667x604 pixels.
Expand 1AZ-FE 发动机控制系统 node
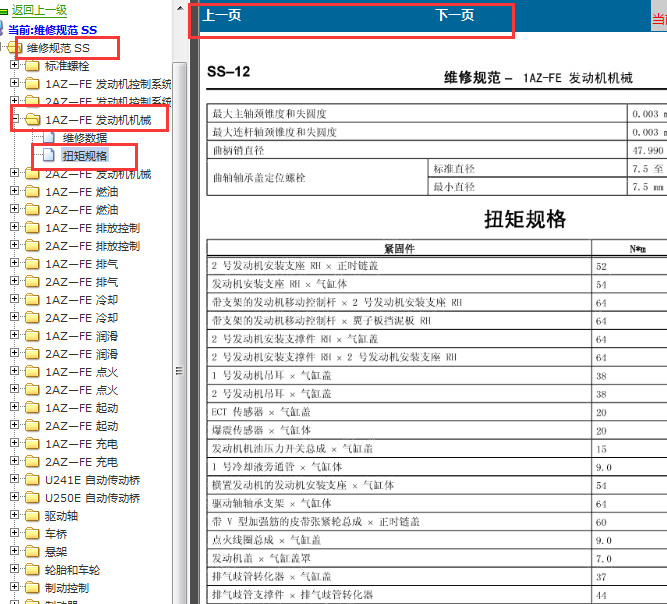pos(14,83)
